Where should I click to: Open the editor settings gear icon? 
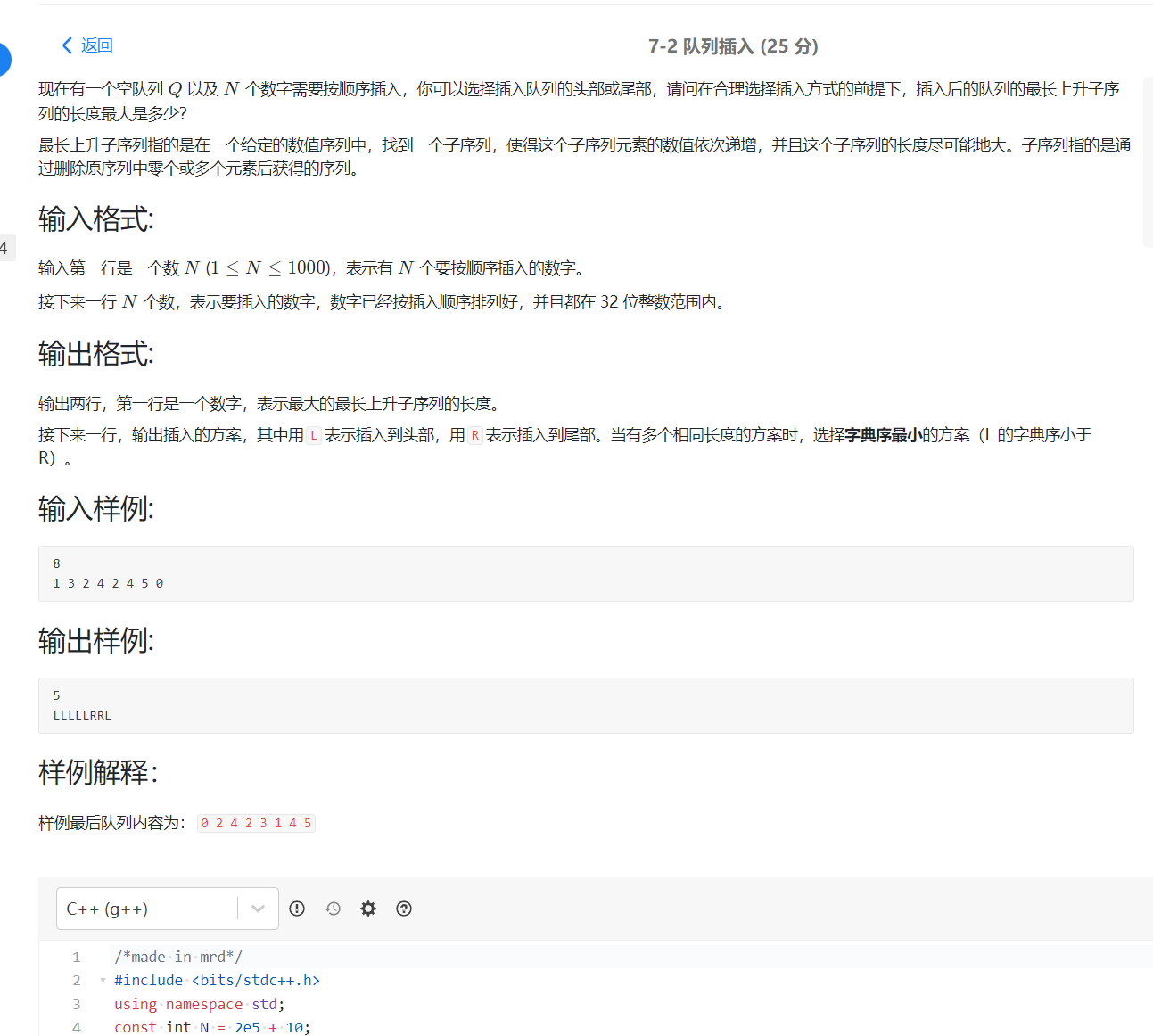[368, 908]
